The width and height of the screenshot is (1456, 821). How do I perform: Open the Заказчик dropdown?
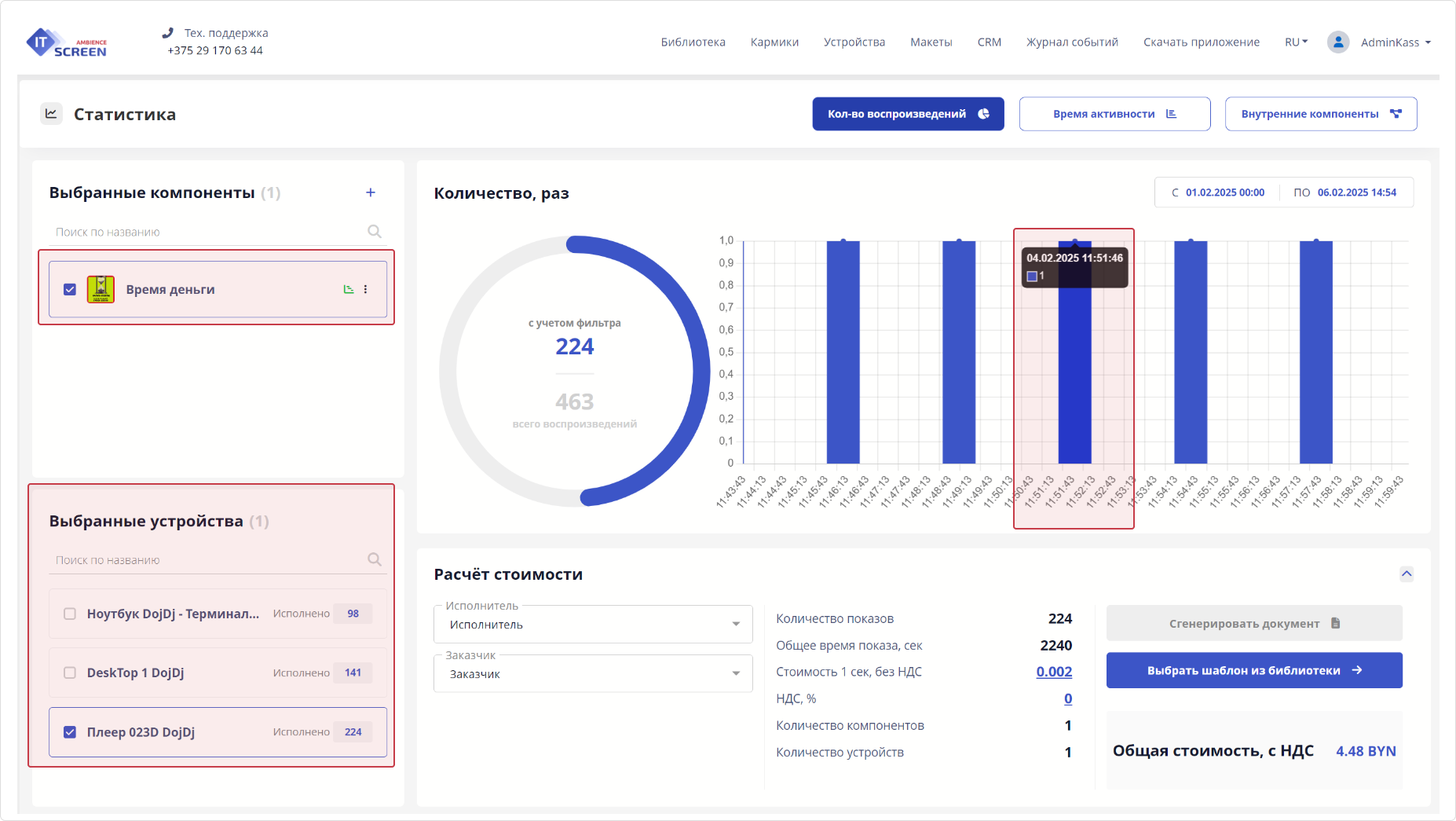click(734, 673)
